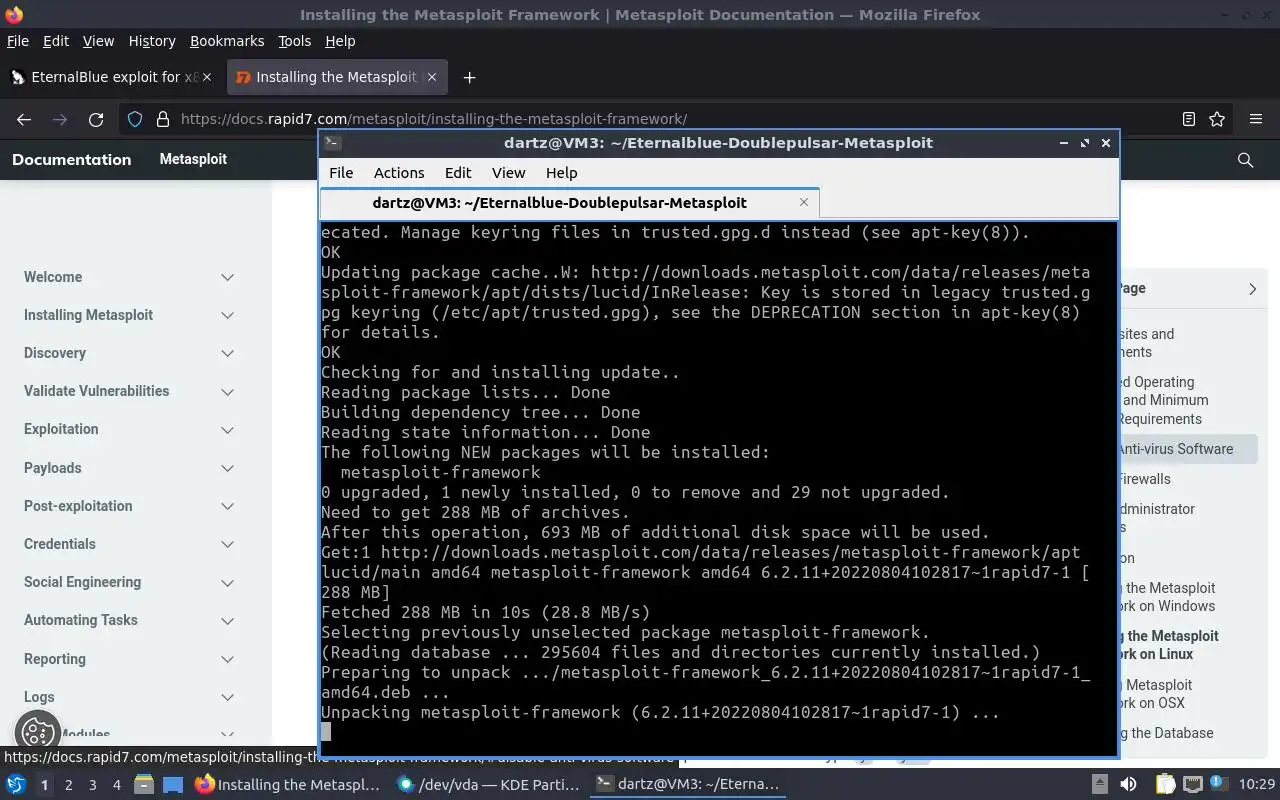1280x800 pixels.
Task: Click the Metasploit header link
Action: point(193,159)
